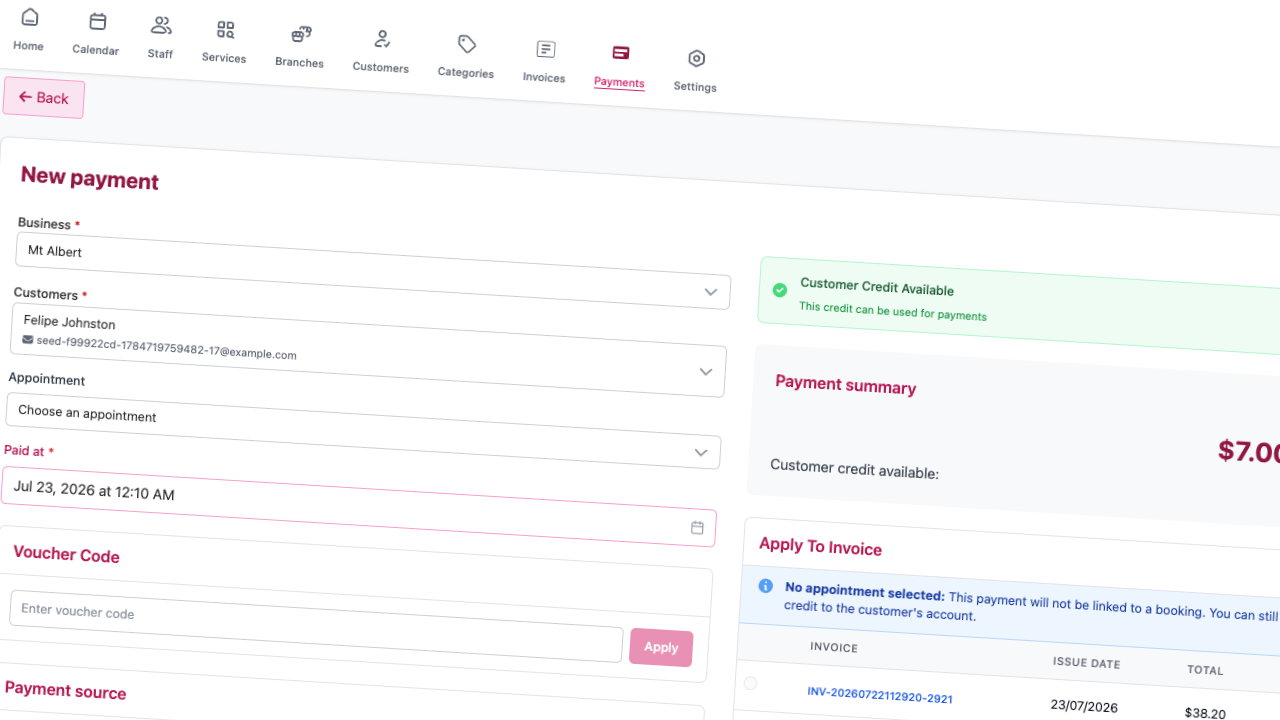Click the Apply To Invoice heading
Viewport: 1280px width, 720px height.
[820, 546]
